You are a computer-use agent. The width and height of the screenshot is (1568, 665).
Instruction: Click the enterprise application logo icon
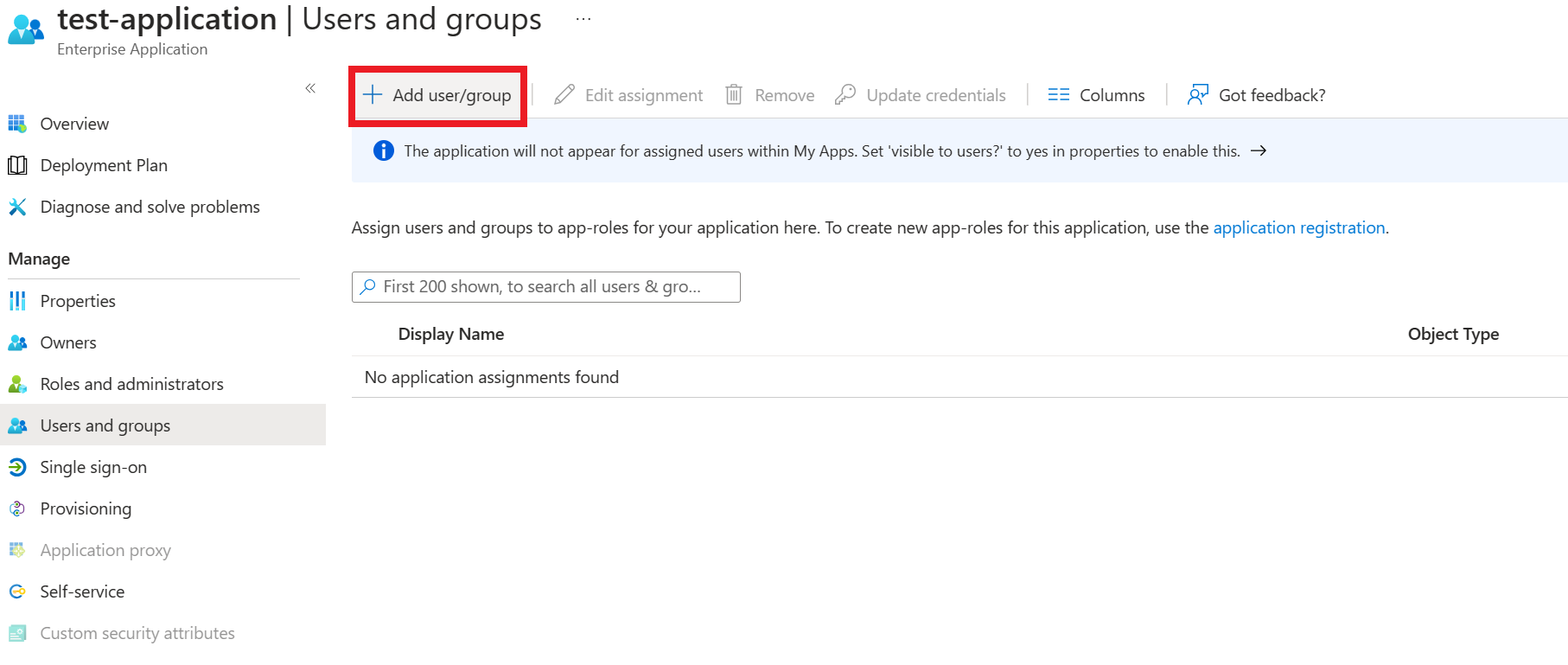(26, 29)
